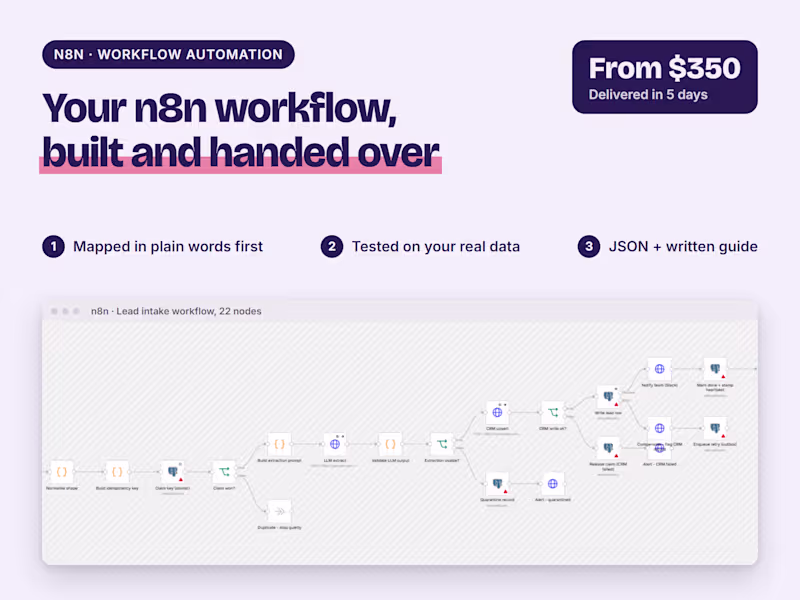Click 'Mapped in plain words first' text
Viewport: 800px width, 600px height.
tap(168, 246)
